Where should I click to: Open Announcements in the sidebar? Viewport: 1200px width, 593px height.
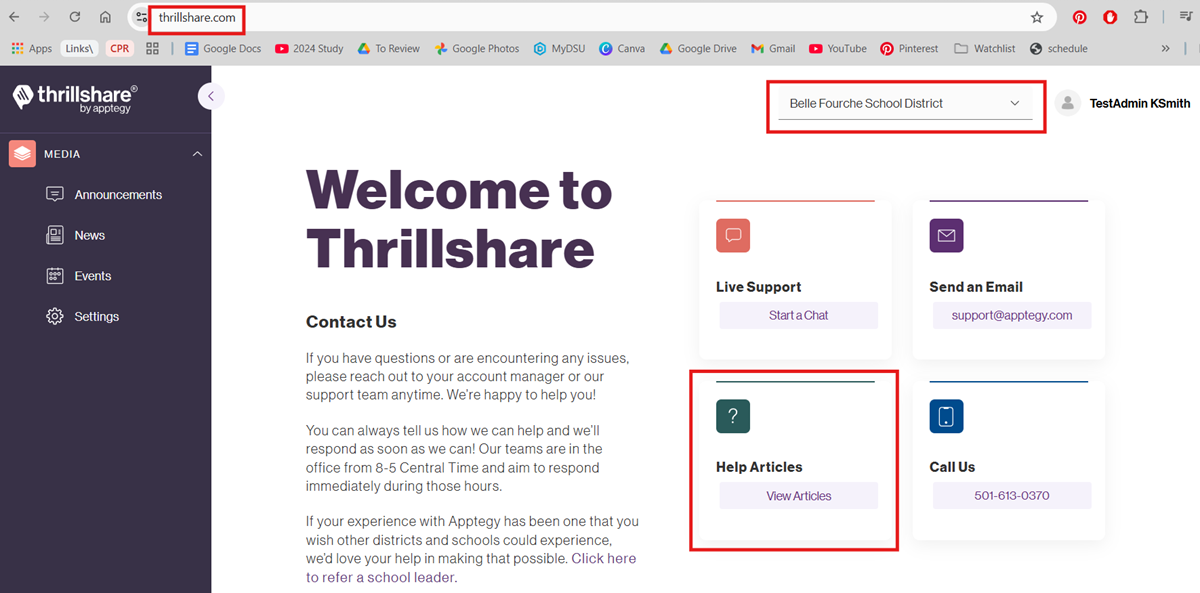[x=104, y=195]
